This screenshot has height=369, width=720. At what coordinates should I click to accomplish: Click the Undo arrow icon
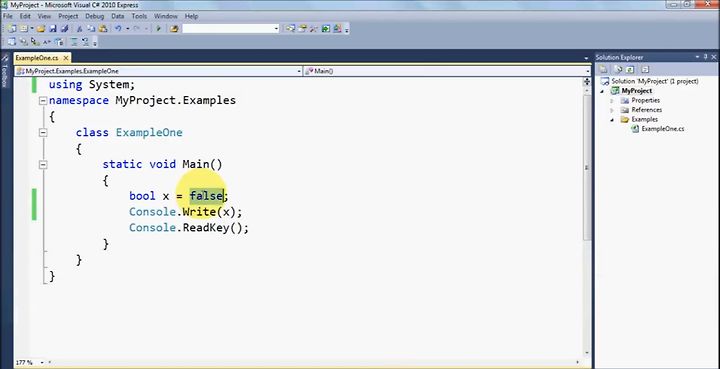pyautogui.click(x=118, y=28)
